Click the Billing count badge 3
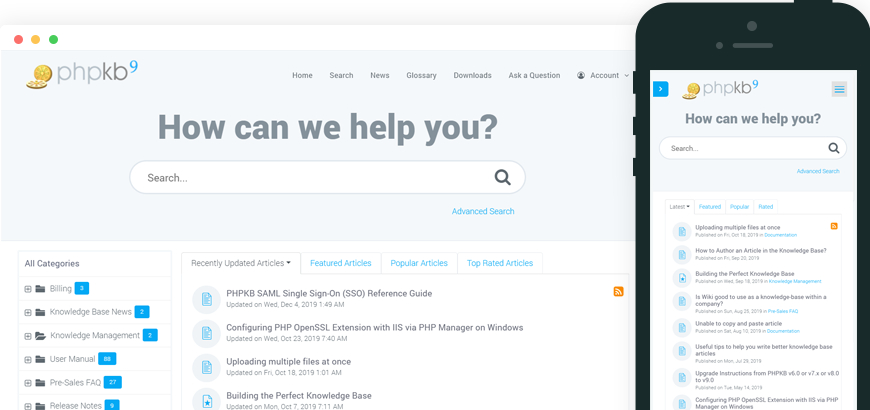This screenshot has width=870, height=410. [x=82, y=288]
